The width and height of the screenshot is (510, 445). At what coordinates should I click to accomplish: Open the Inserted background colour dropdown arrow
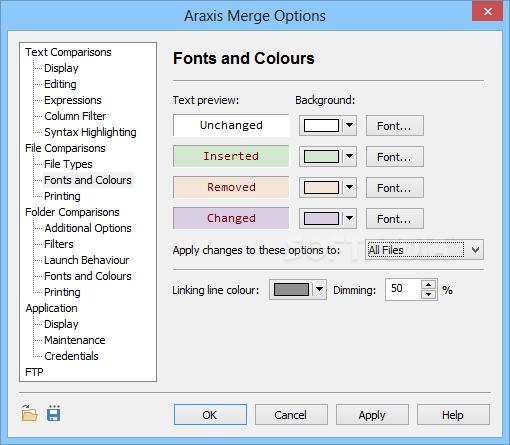[x=349, y=156]
